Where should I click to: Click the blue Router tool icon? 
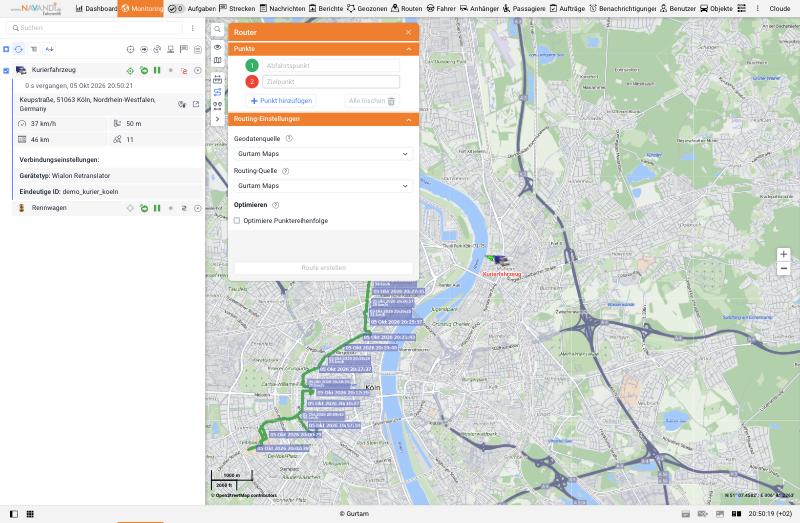(217, 92)
